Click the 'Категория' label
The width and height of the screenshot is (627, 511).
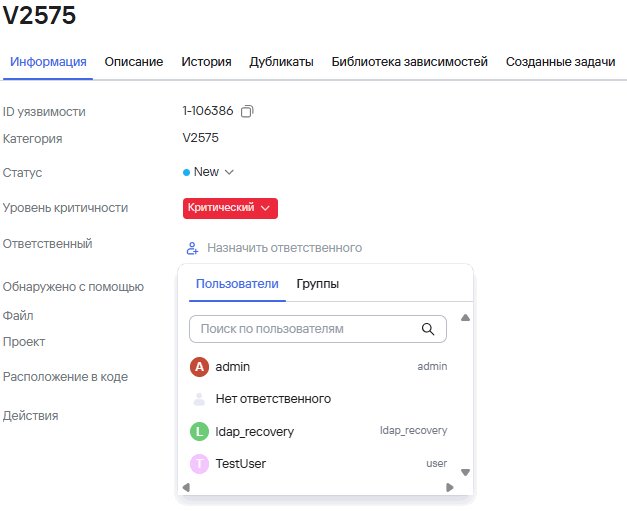point(32,139)
